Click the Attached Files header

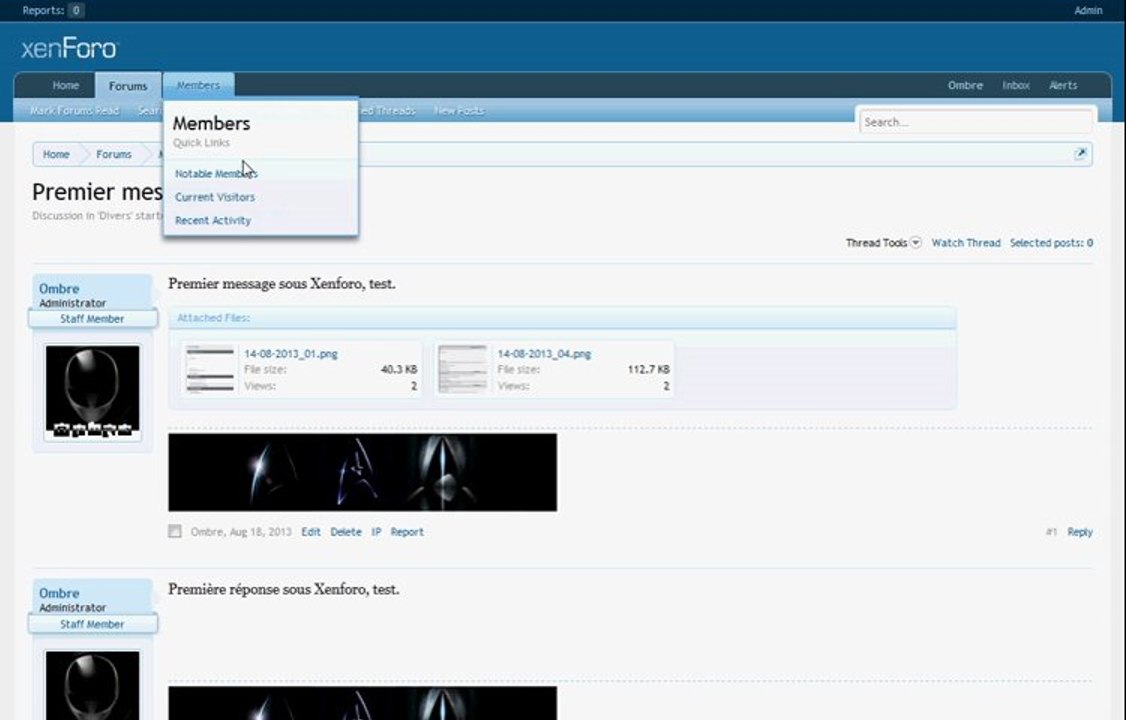[x=562, y=318]
